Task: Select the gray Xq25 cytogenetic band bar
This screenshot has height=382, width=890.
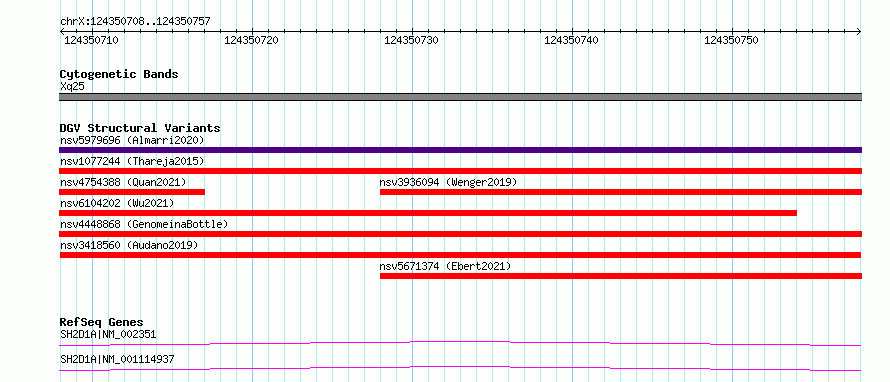Action: (x=460, y=97)
